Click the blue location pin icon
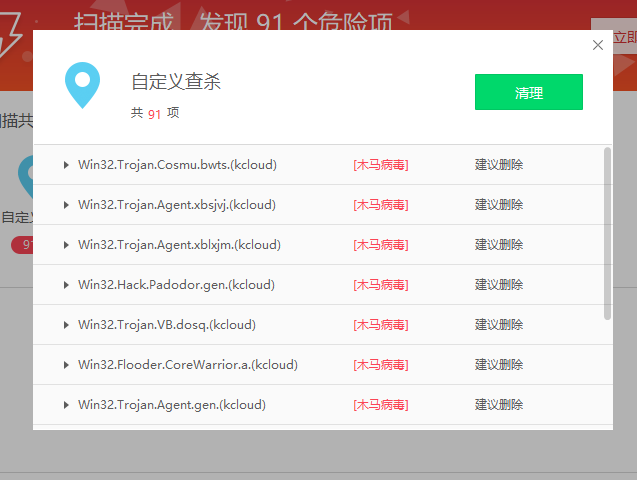This screenshot has height=480, width=637. tap(82, 84)
